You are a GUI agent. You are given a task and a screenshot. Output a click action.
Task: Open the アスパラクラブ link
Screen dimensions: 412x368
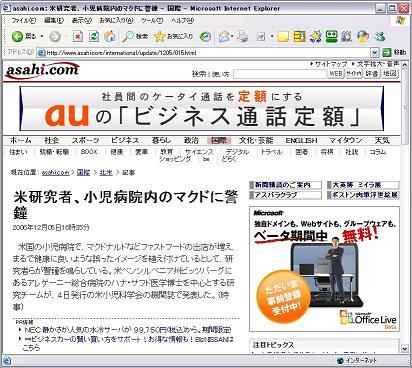286,195
